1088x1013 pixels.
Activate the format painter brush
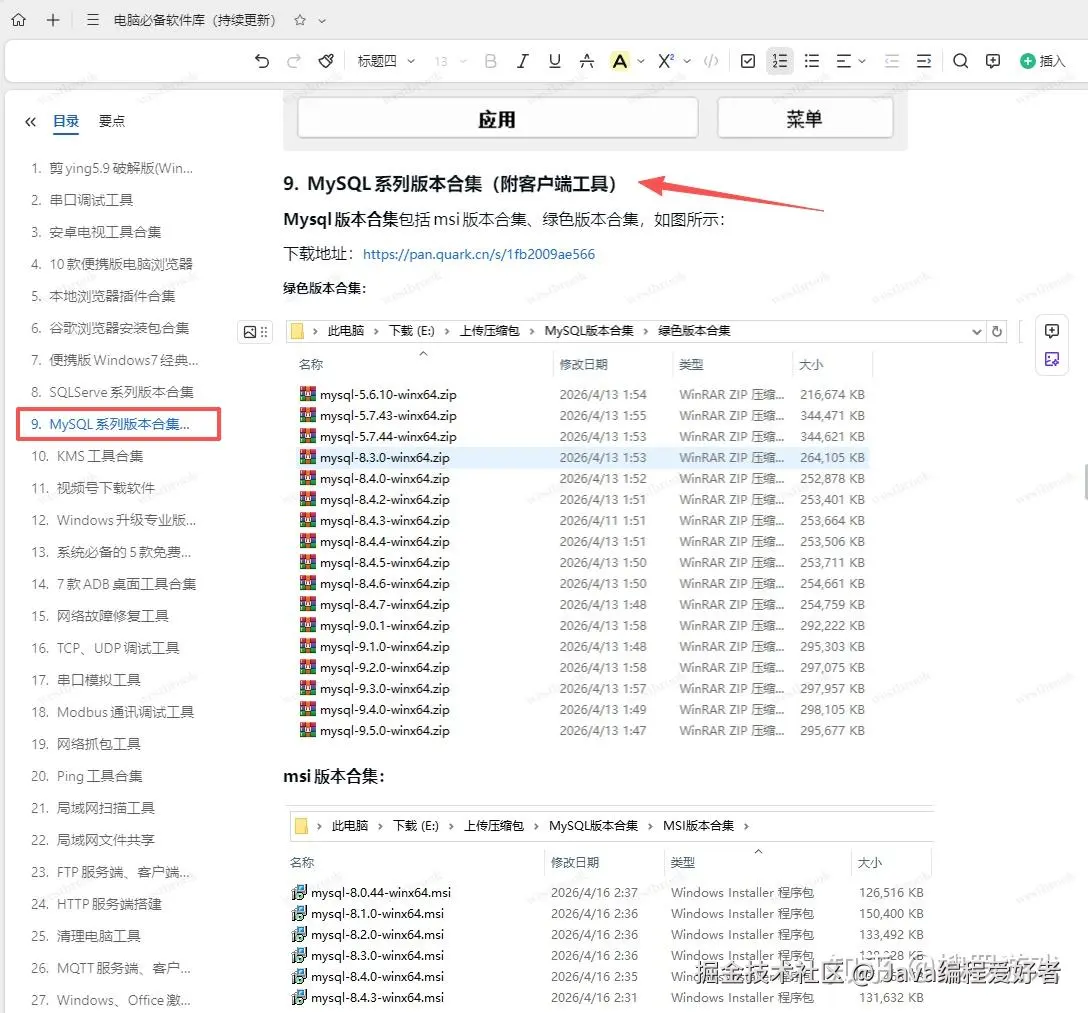tap(326, 61)
